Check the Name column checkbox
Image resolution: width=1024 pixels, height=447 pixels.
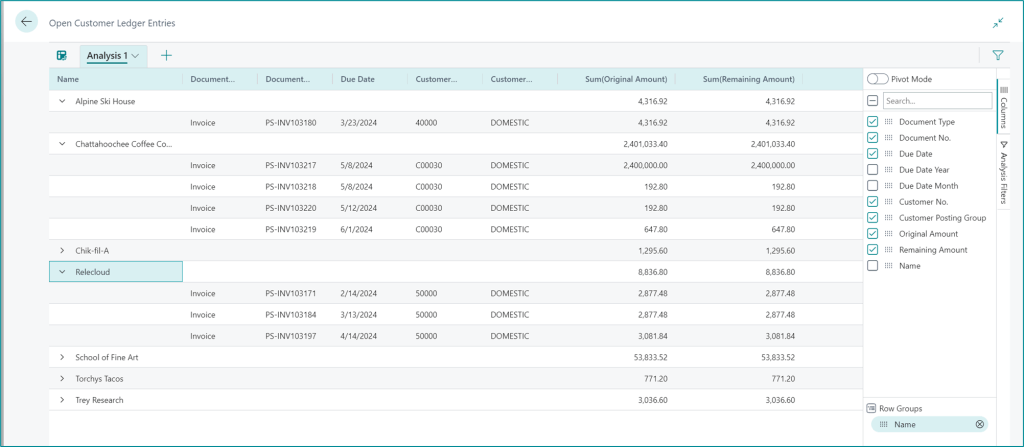(x=873, y=266)
